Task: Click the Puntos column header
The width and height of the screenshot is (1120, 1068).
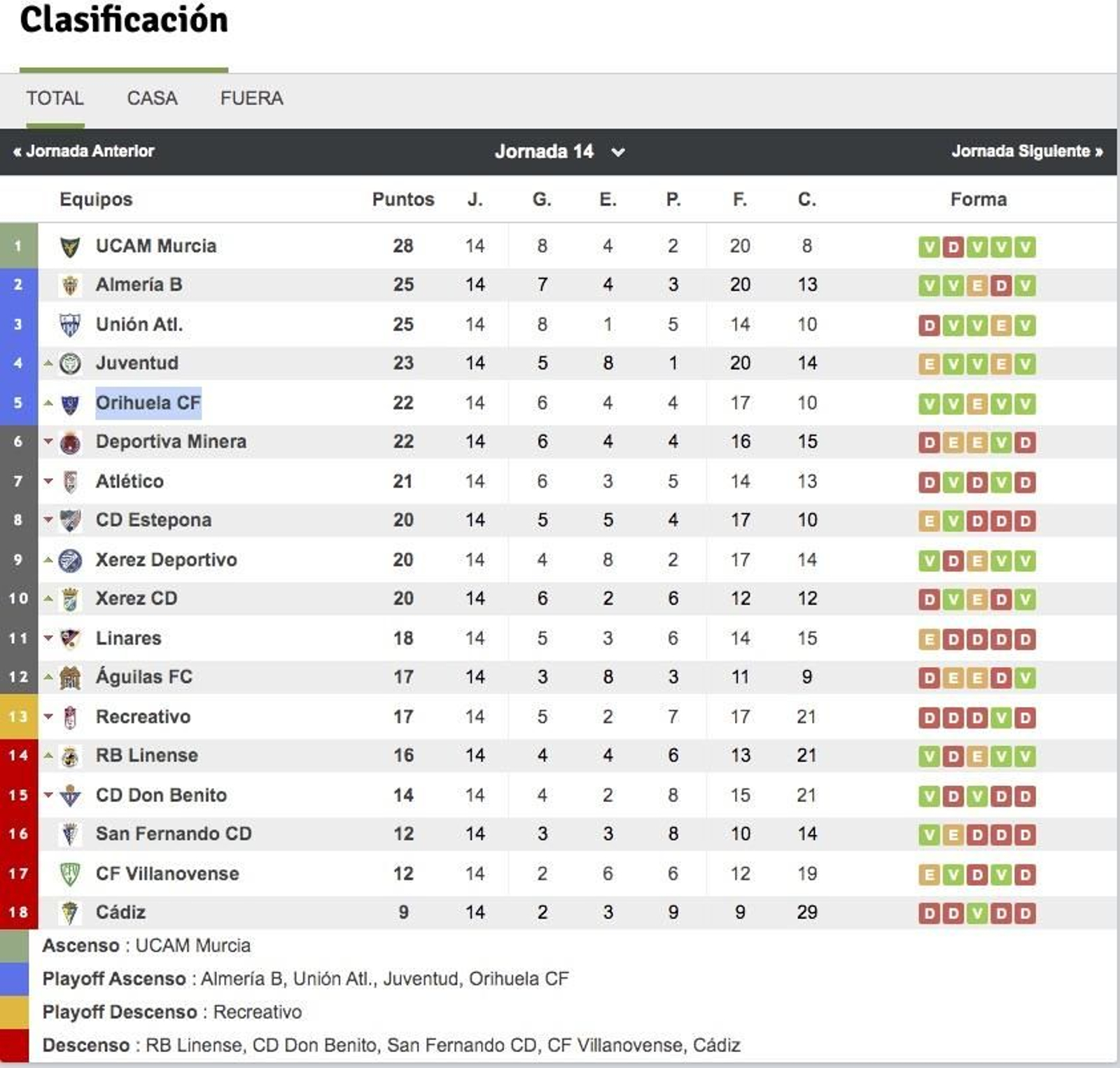Action: (x=402, y=199)
